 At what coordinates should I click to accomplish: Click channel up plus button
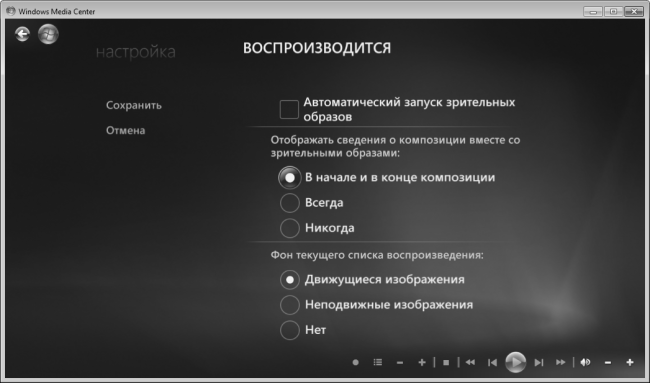[x=422, y=363]
